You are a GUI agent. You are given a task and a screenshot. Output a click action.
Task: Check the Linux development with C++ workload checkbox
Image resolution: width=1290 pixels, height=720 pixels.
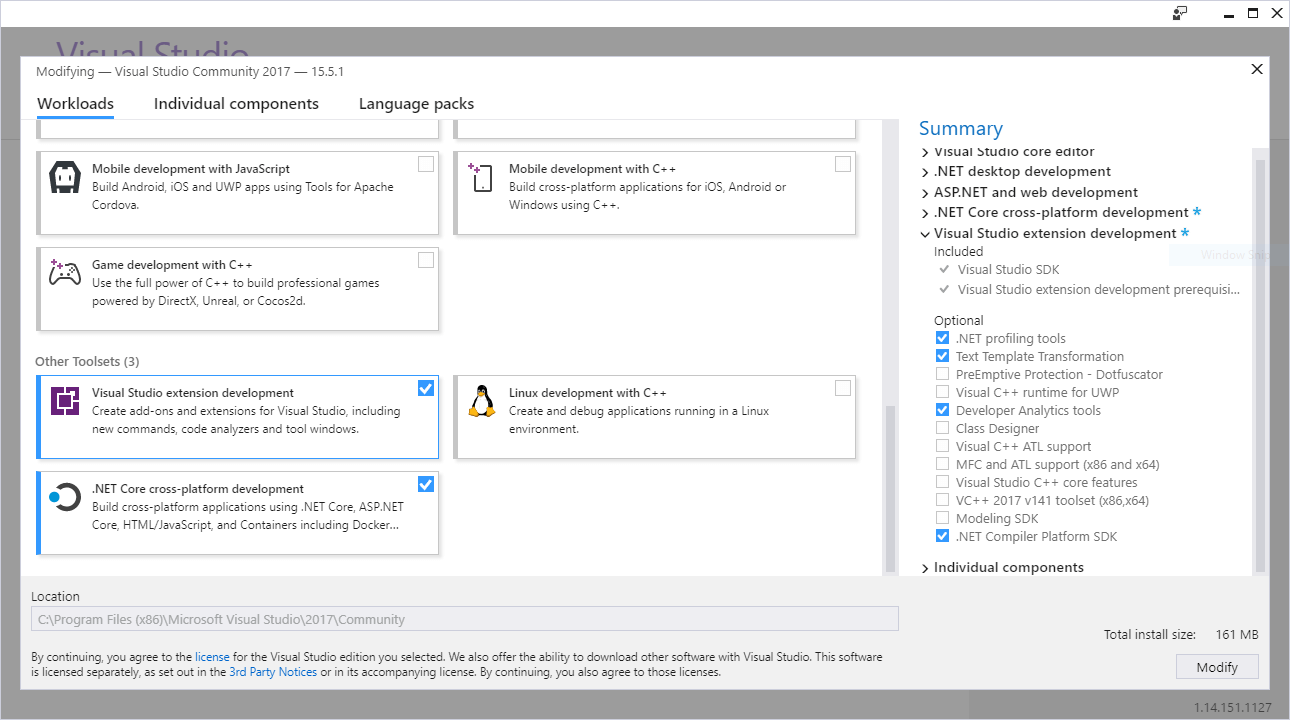coord(843,388)
